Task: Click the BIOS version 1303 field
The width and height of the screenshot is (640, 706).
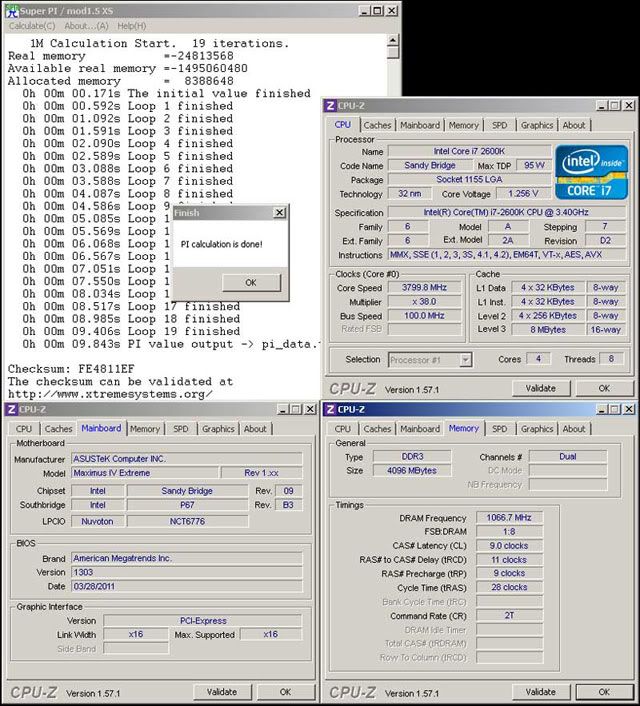Action: [x=187, y=572]
